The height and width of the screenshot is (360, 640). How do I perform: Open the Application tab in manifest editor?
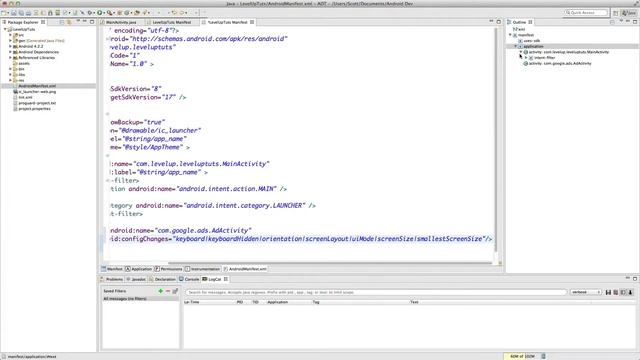139,269
